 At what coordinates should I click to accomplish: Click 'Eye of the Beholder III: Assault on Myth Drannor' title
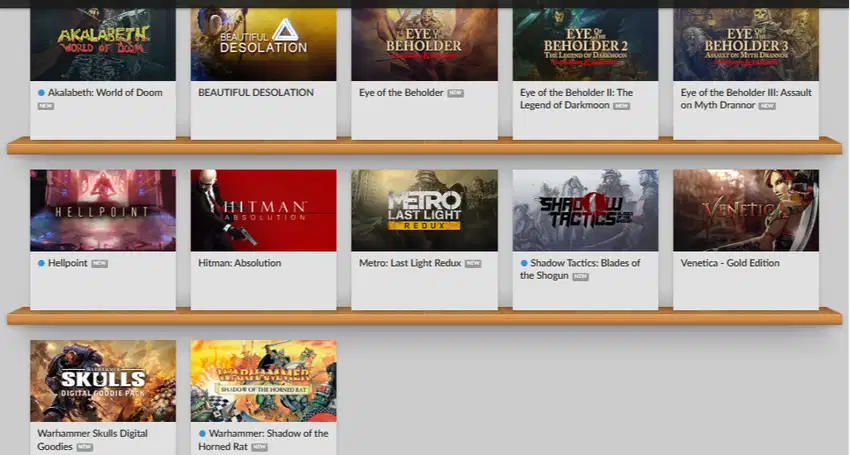tap(746, 99)
